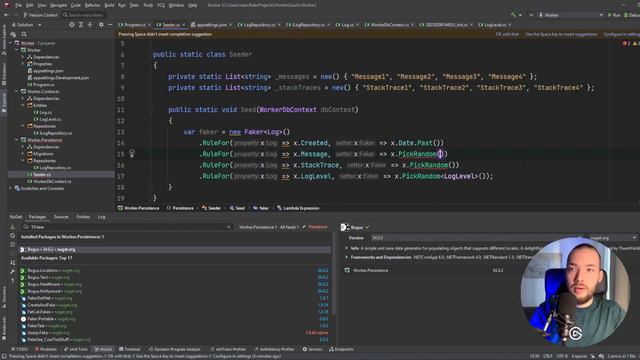The height and width of the screenshot is (360, 640).
Task: Click the collapse all icon in Solution panel
Action: click(x=90, y=25)
